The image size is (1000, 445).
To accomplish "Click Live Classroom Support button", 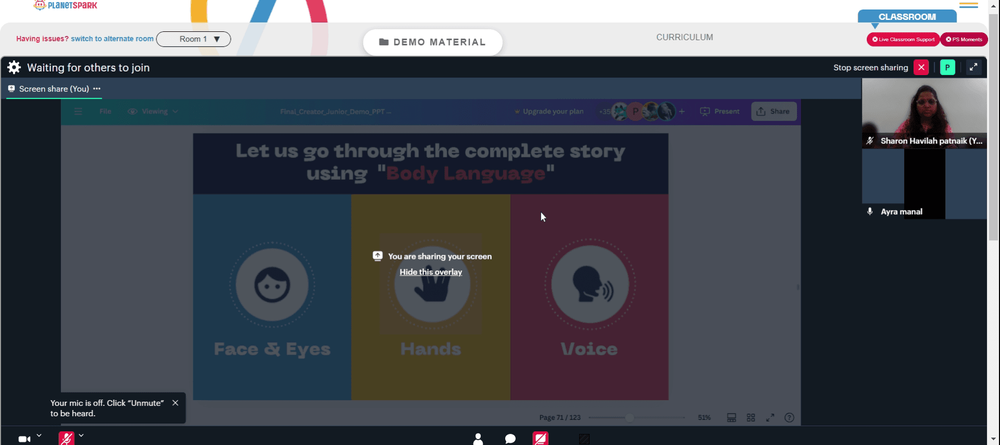I will pyautogui.click(x=903, y=40).
